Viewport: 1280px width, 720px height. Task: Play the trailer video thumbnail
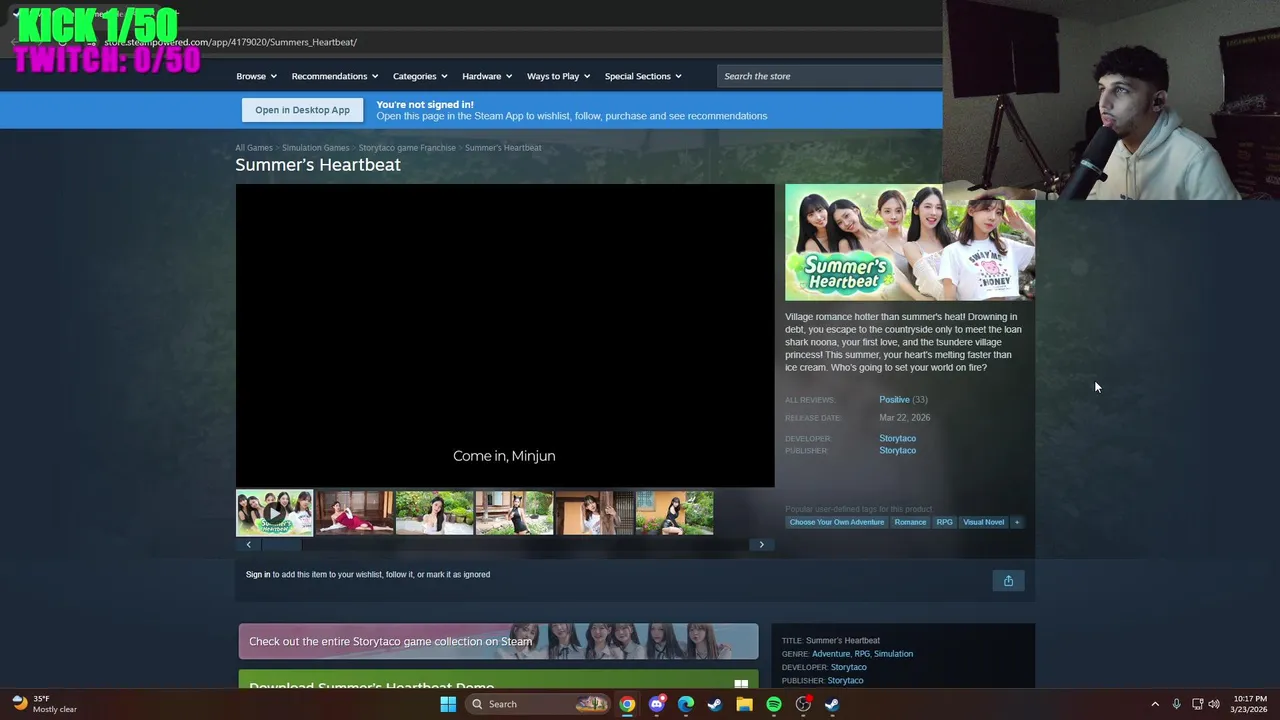(x=274, y=513)
